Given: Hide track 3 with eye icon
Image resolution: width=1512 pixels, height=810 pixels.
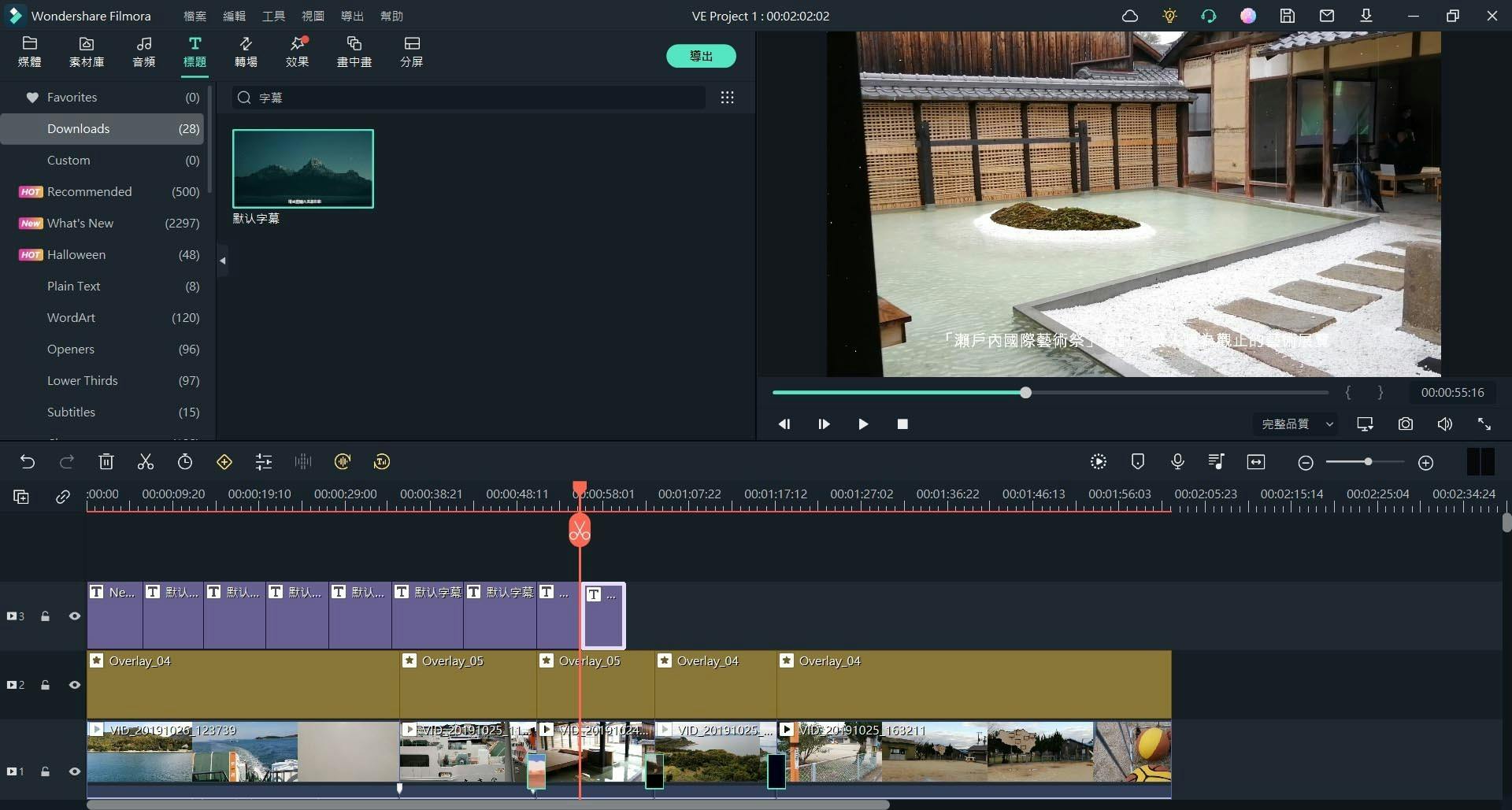Looking at the screenshot, I should point(75,616).
